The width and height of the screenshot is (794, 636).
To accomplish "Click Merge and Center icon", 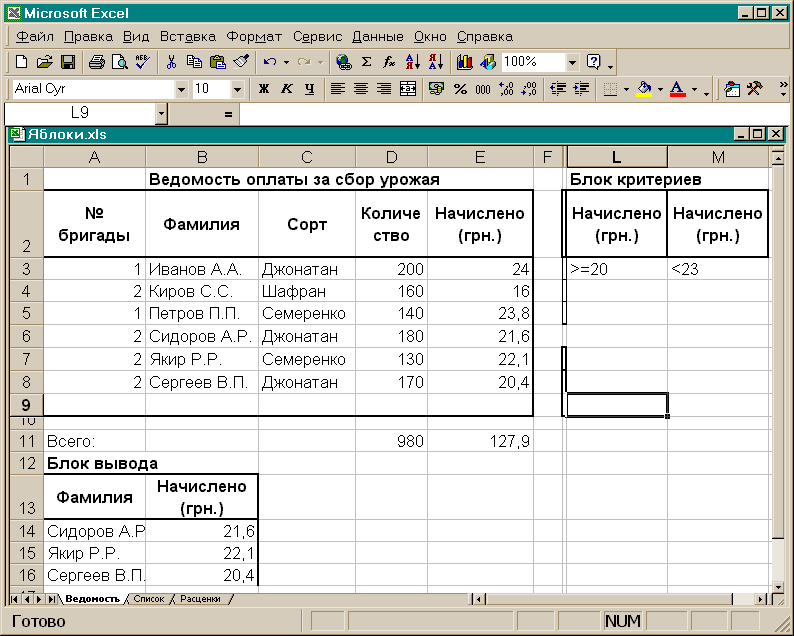I will (408, 89).
